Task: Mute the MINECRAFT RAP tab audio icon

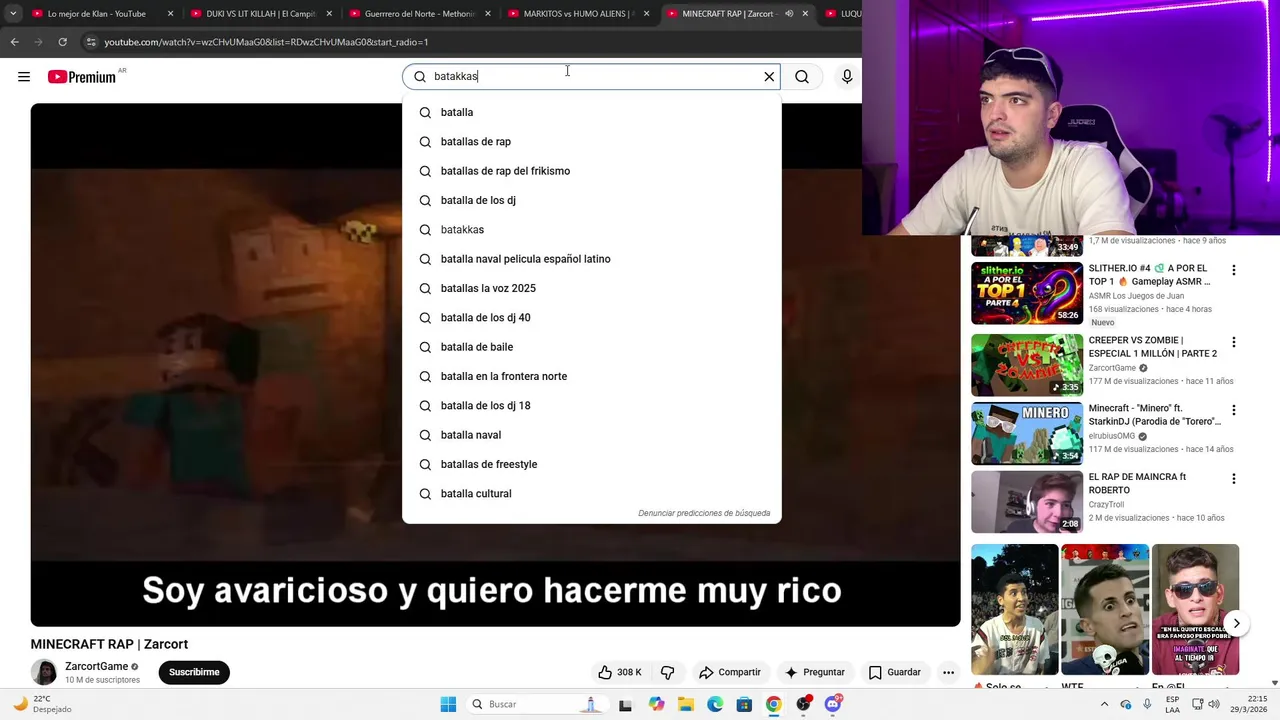Action: [x=788, y=14]
